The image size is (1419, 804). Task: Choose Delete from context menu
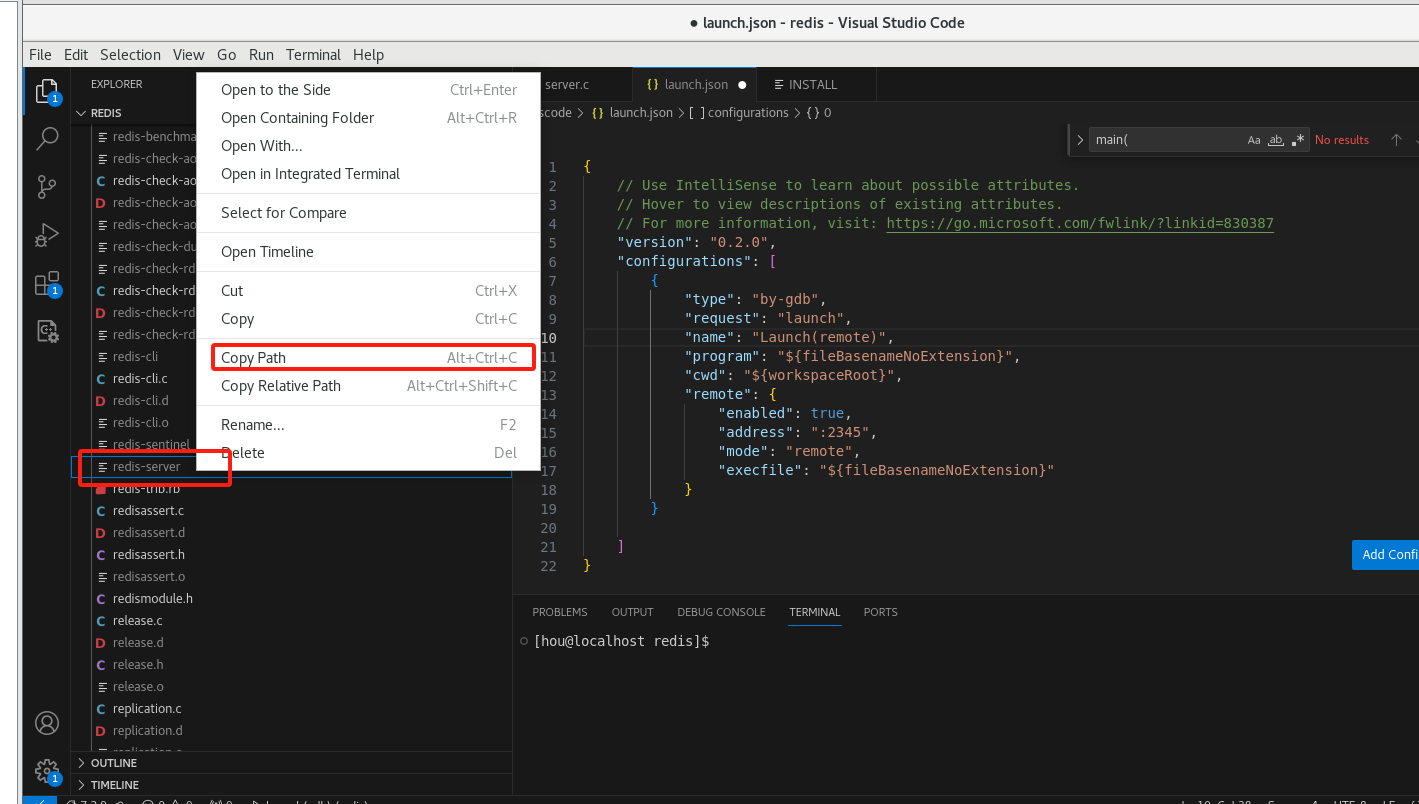coord(369,453)
